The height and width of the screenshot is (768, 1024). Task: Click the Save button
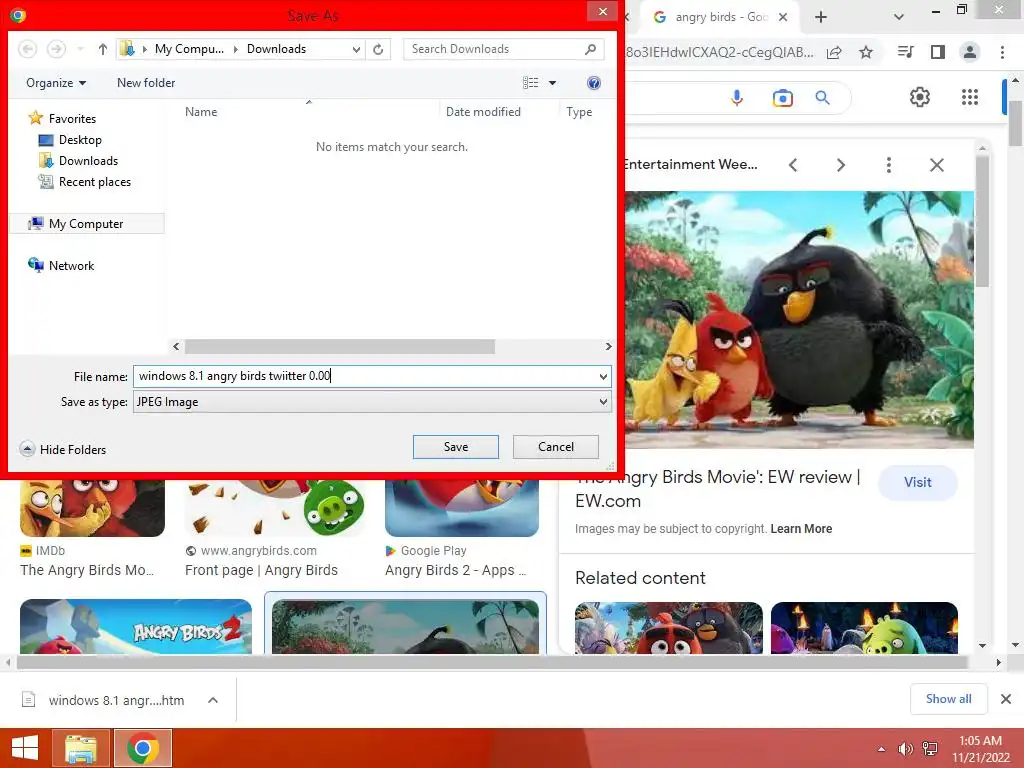[x=456, y=447]
